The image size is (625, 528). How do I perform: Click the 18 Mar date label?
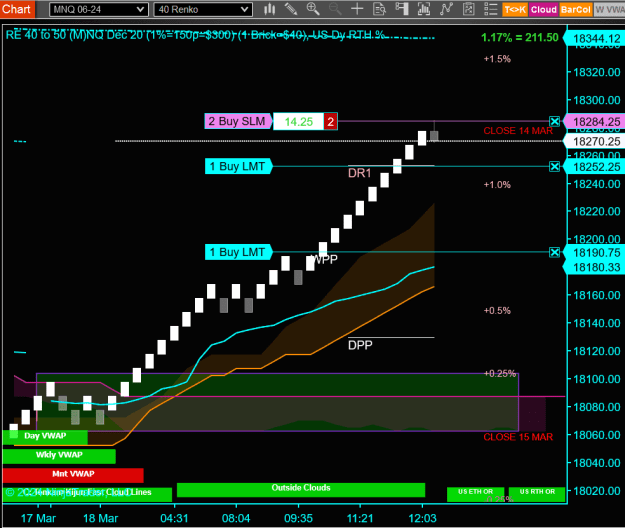(x=100, y=518)
